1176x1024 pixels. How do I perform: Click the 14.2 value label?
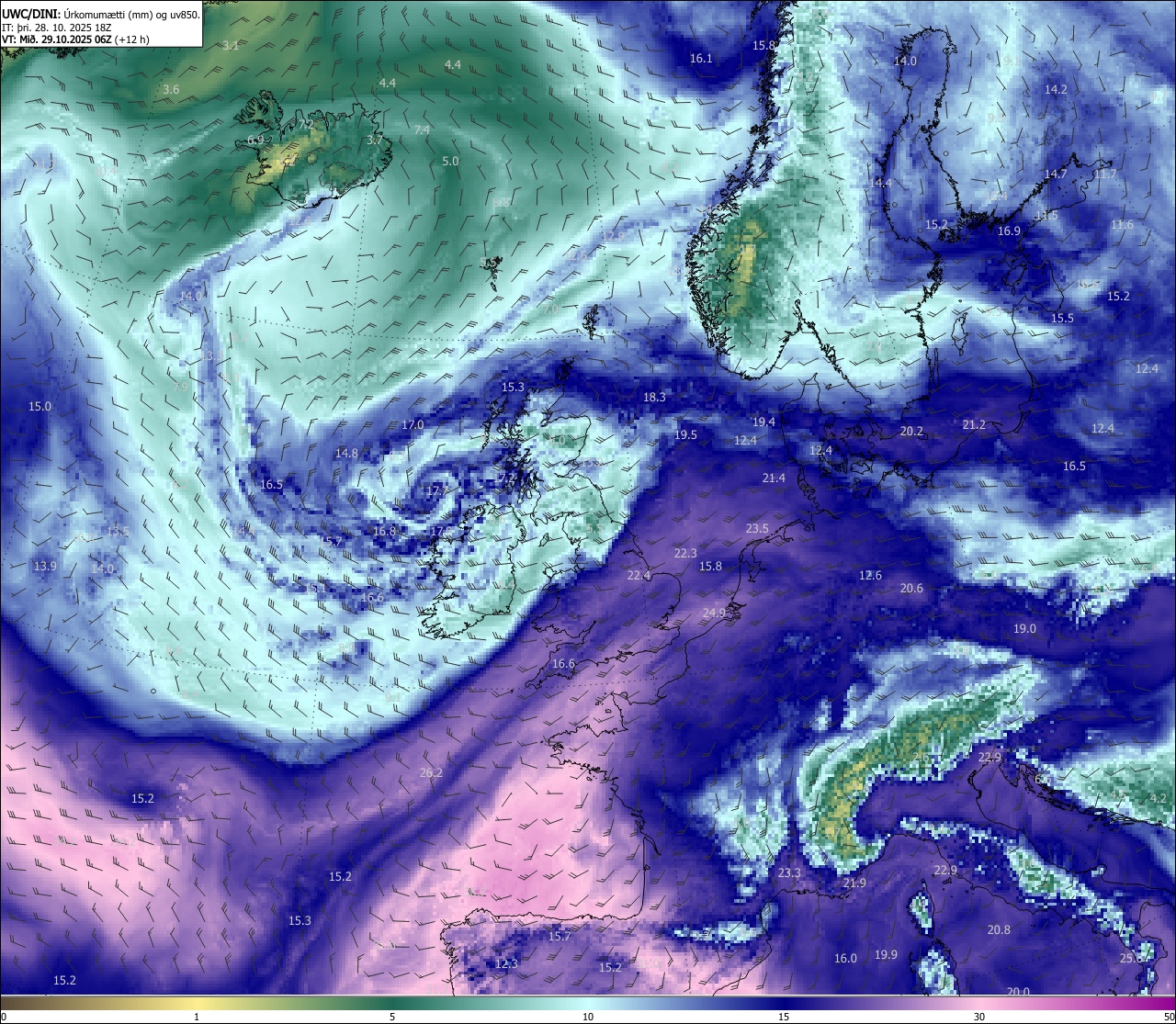(1056, 89)
